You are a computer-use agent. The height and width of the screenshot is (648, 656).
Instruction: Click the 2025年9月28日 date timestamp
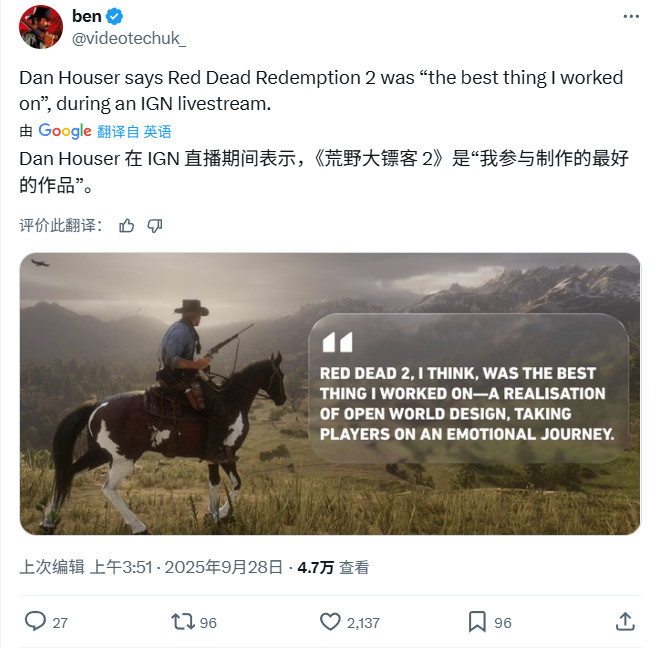(x=224, y=567)
